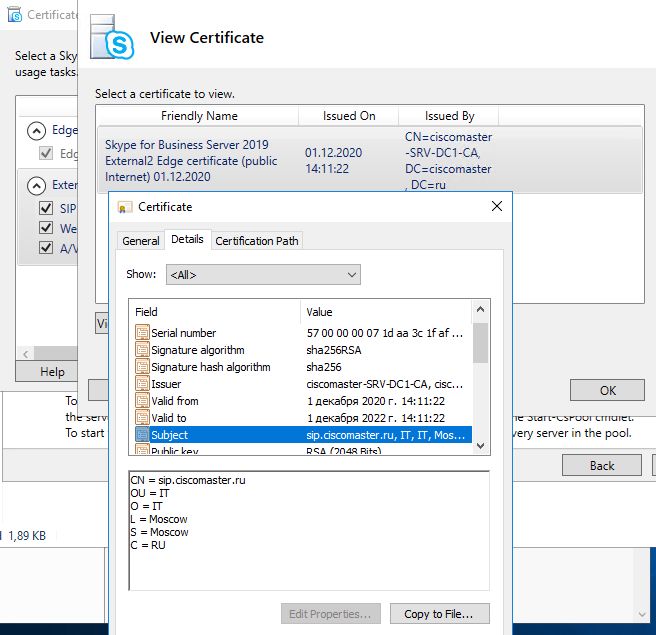Close the Certificate dialog
Image resolution: width=656 pixels, height=635 pixels.
497,206
